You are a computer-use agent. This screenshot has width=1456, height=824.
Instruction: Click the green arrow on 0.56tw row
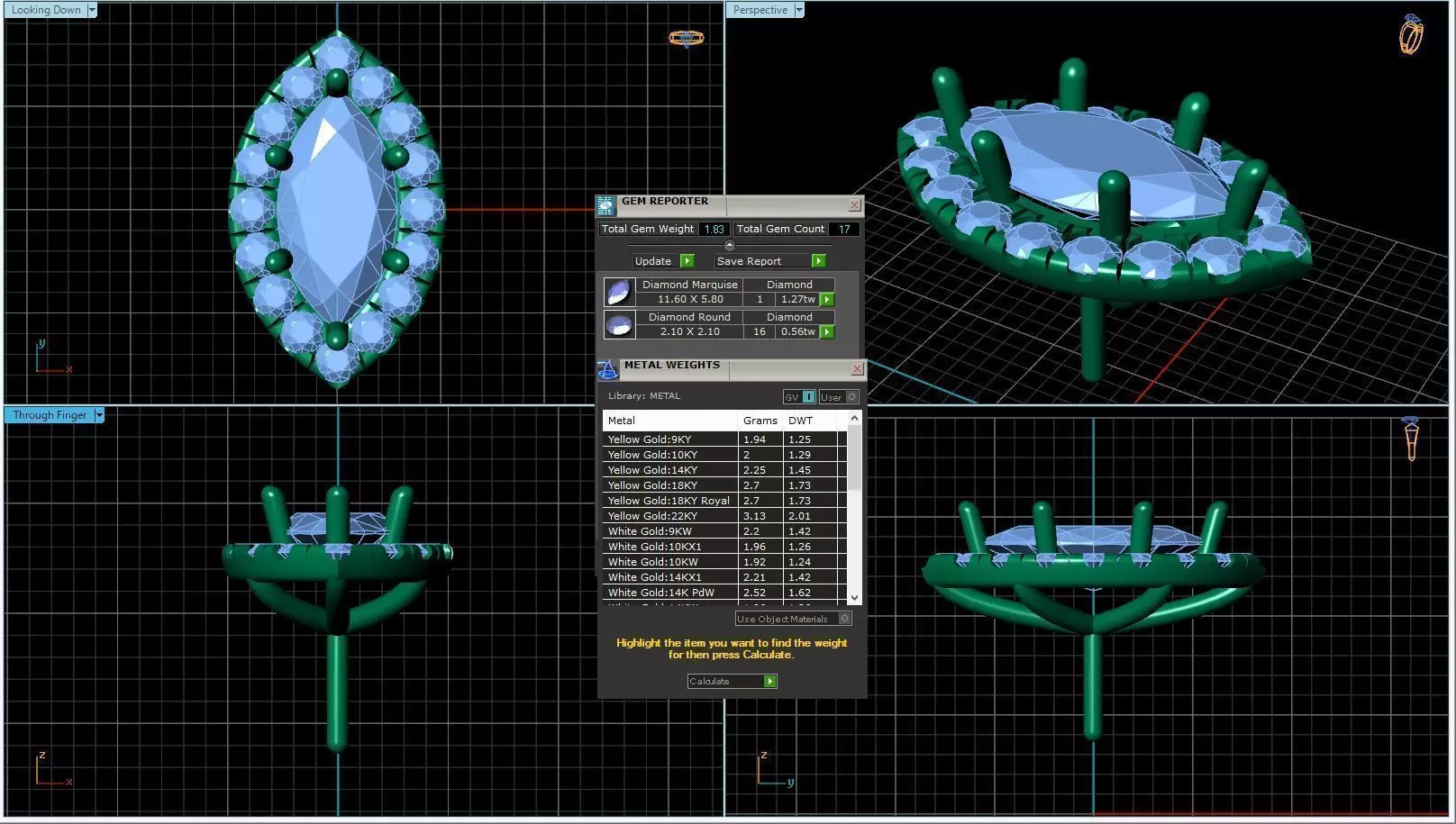(827, 332)
